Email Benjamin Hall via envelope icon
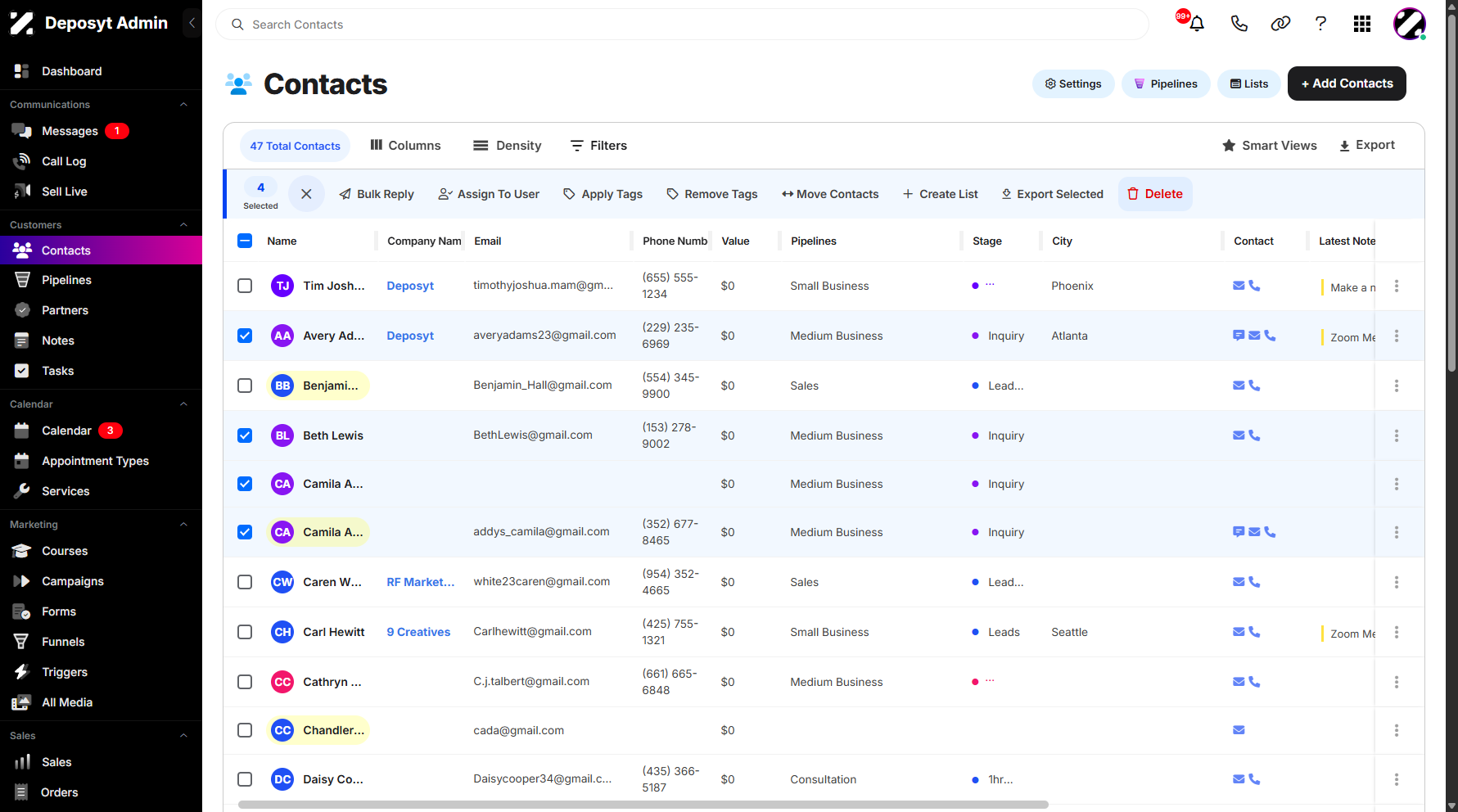Viewport: 1458px width, 812px height. (1239, 386)
